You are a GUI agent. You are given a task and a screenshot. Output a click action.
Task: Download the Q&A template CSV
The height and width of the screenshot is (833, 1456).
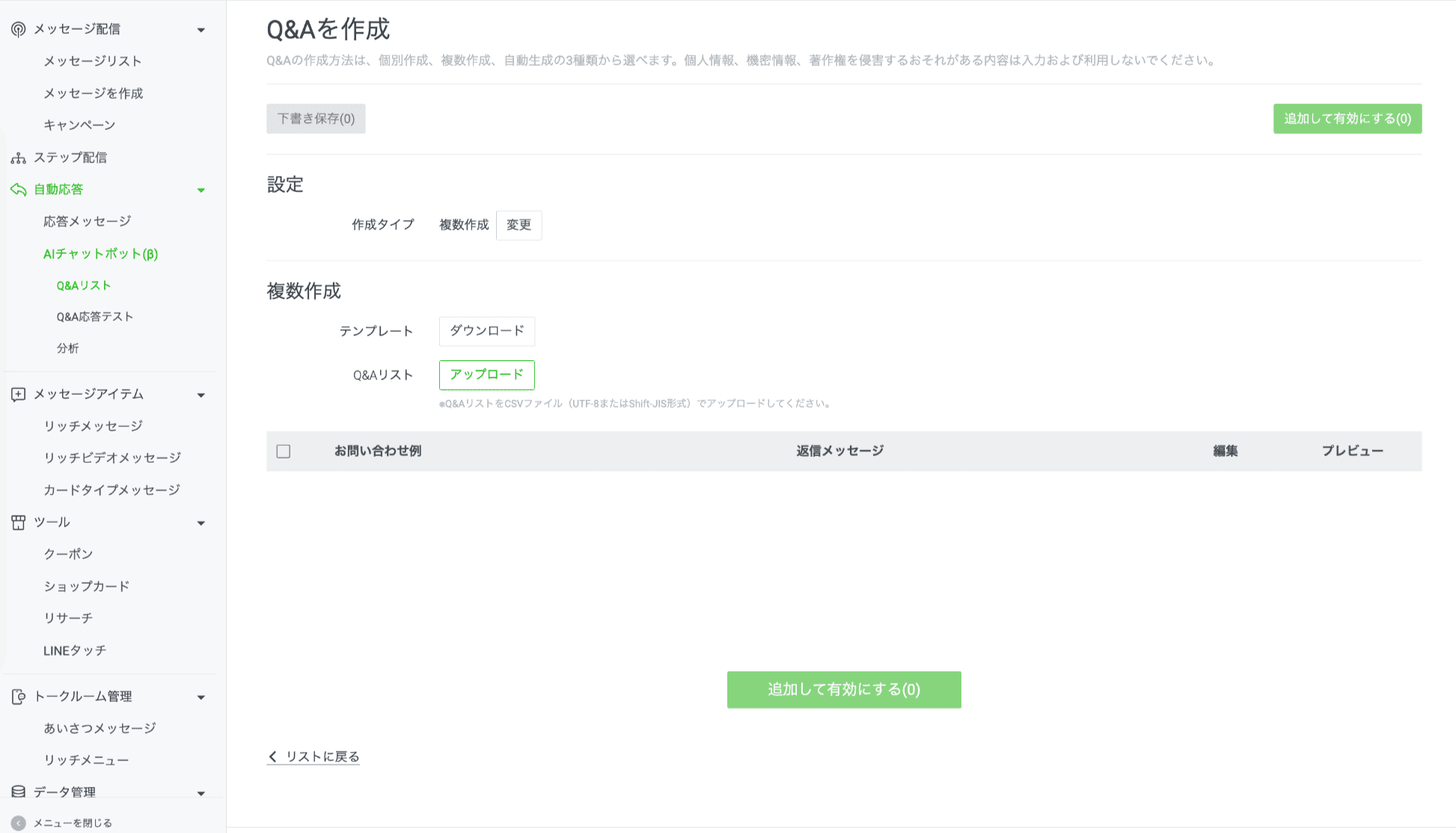pos(486,331)
